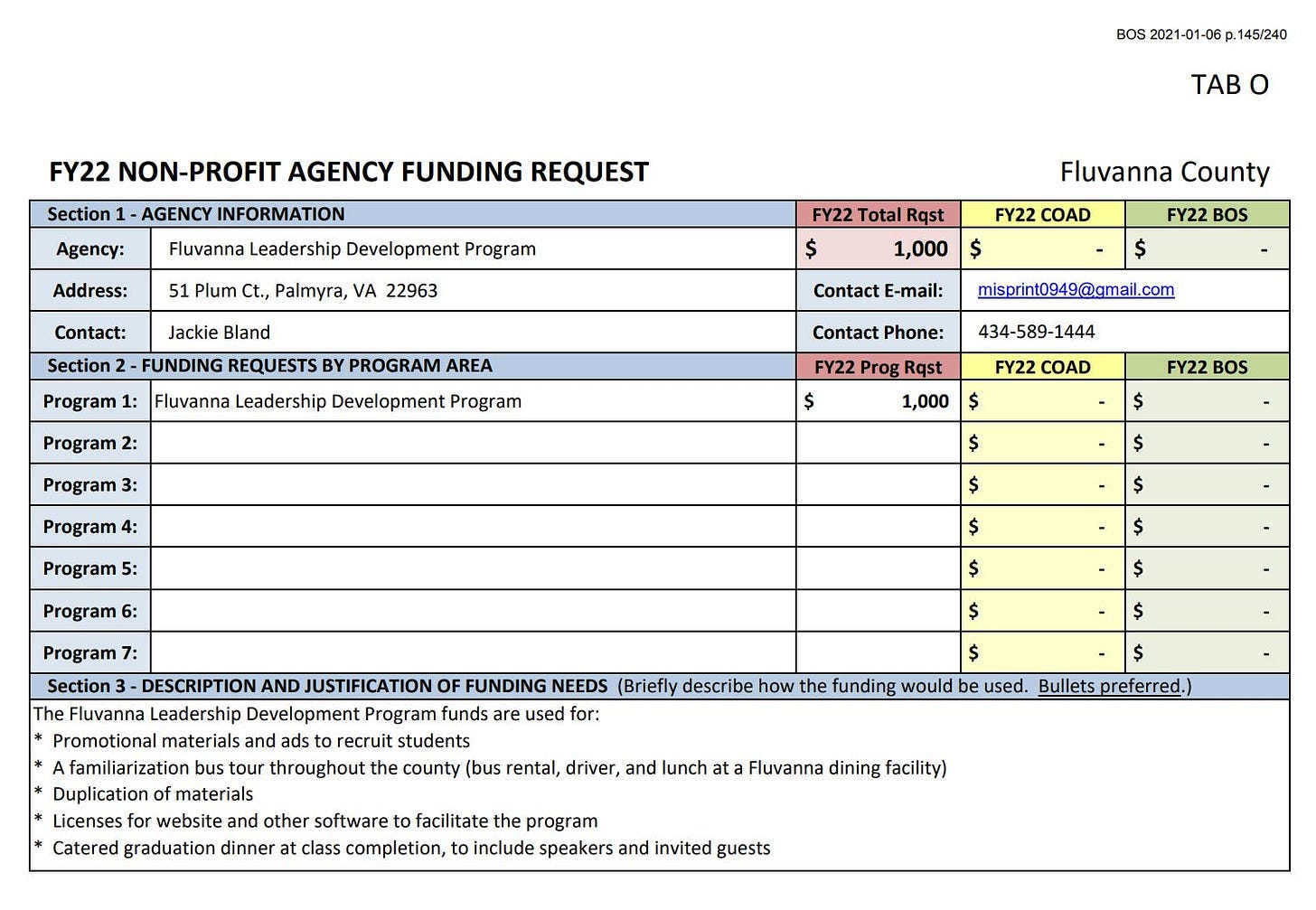Click the Agency name field in Section 1
The image size is (1316, 910).
(472, 249)
